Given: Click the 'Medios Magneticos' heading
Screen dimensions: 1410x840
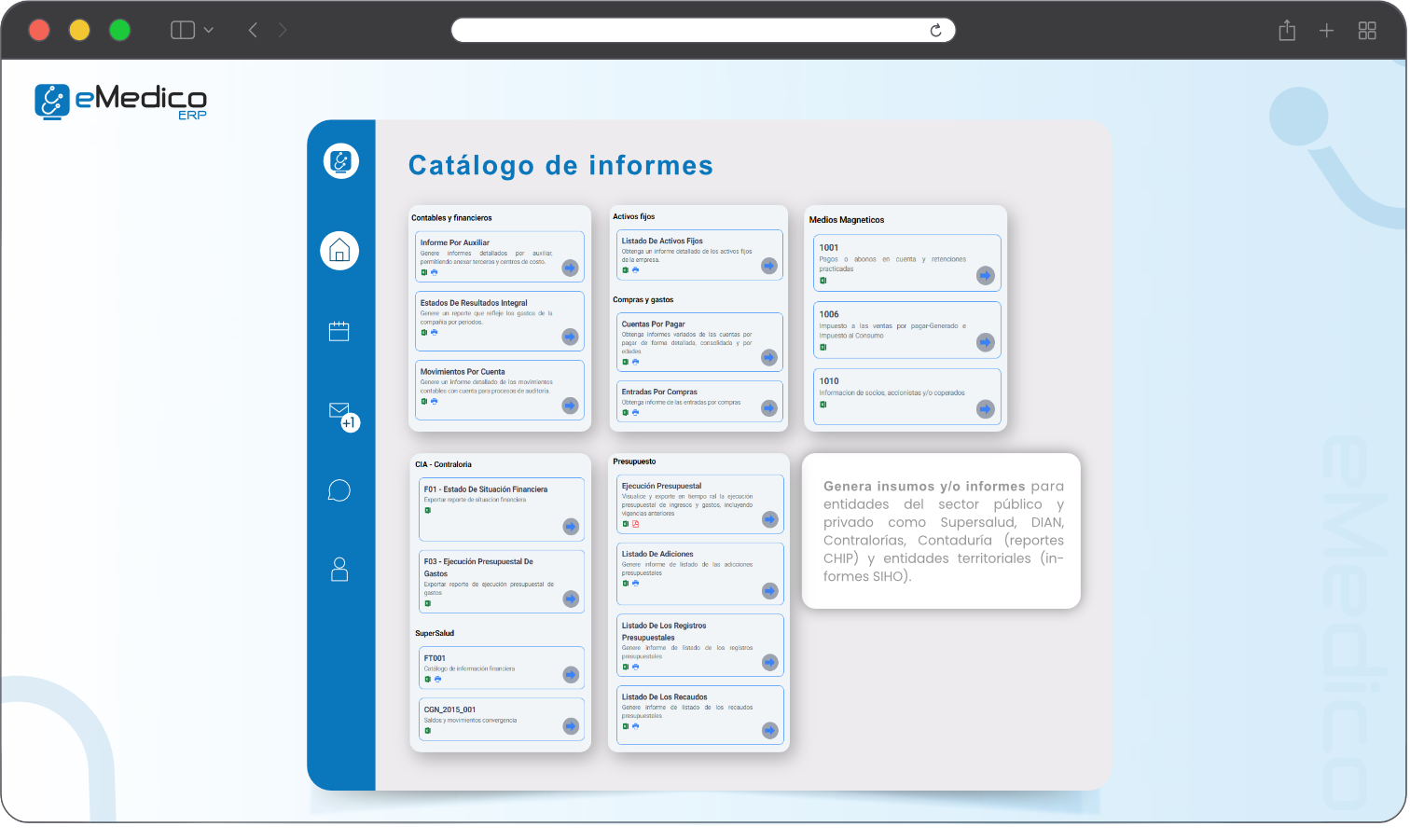Looking at the screenshot, I should point(847,220).
